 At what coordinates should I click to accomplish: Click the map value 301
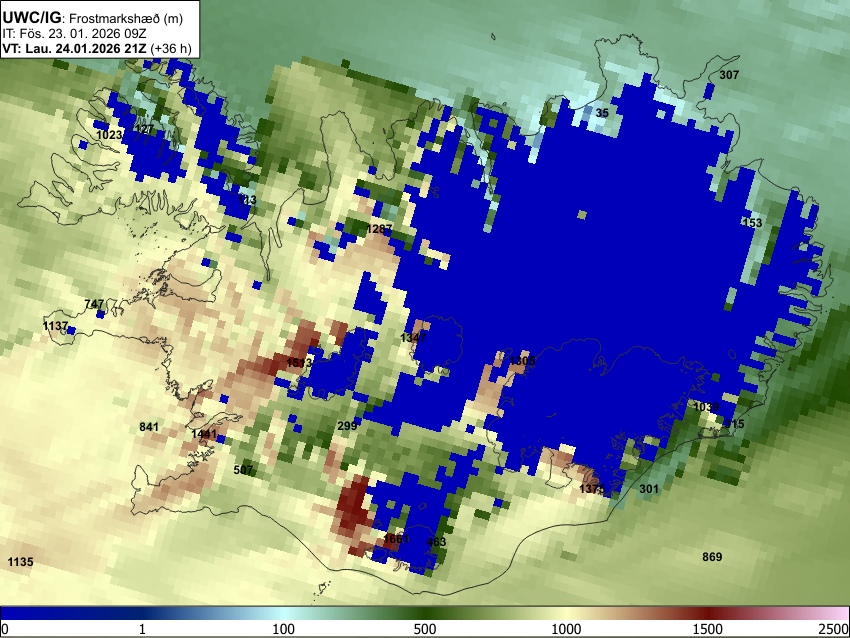649,489
